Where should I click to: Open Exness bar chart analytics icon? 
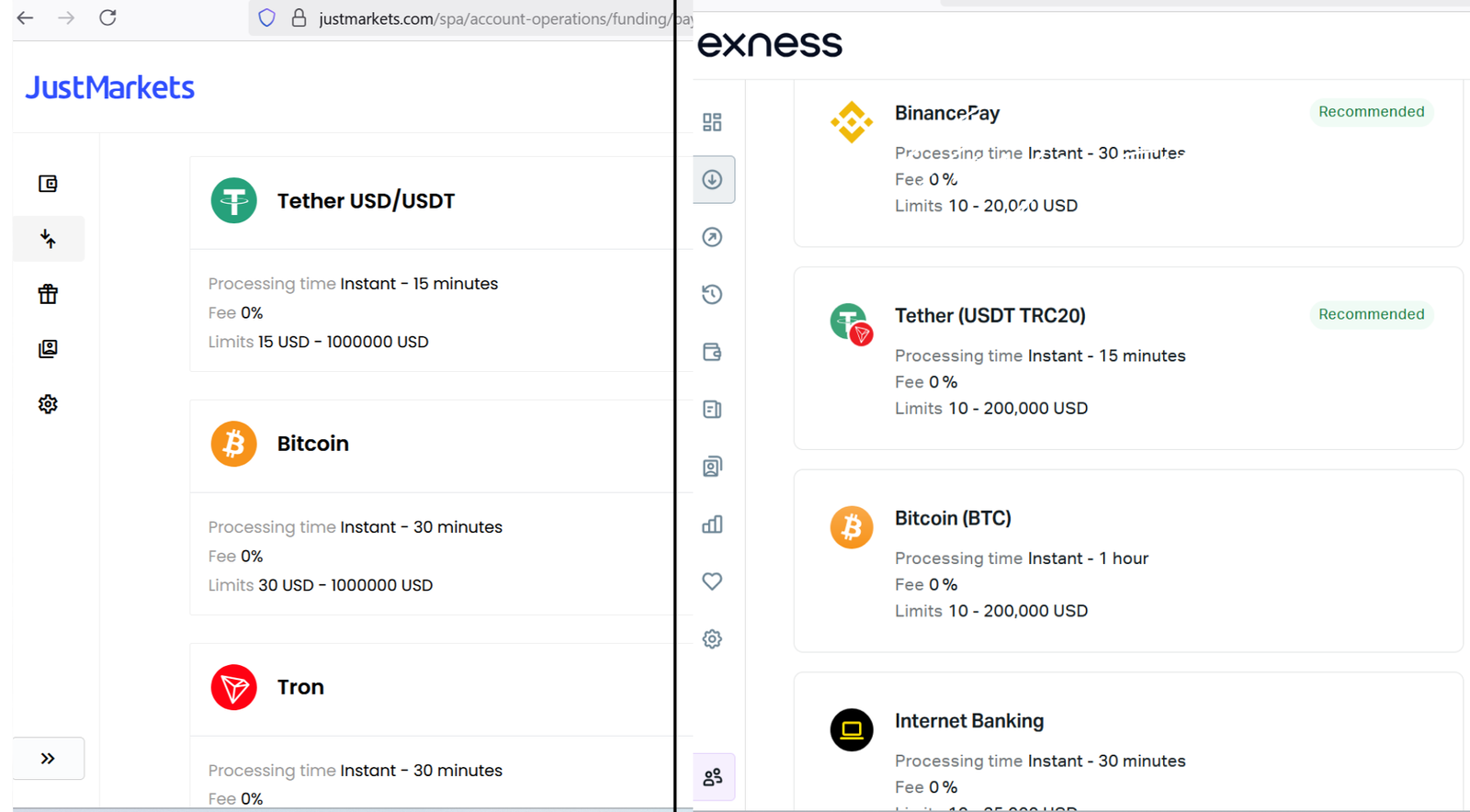[x=712, y=524]
